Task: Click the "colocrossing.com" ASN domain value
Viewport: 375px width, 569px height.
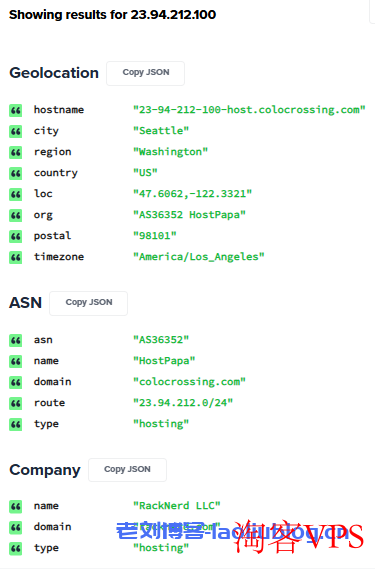Action: click(x=189, y=382)
